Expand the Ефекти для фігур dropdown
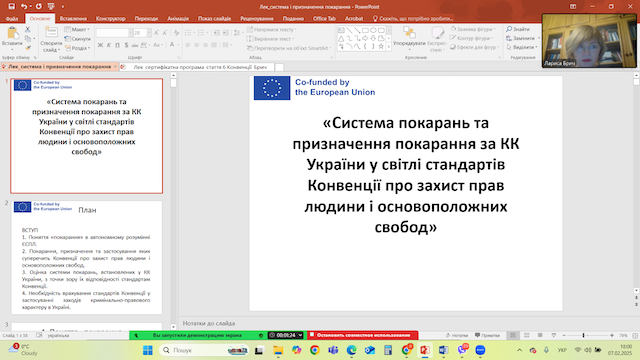The height and width of the screenshot is (360, 640). [x=475, y=47]
